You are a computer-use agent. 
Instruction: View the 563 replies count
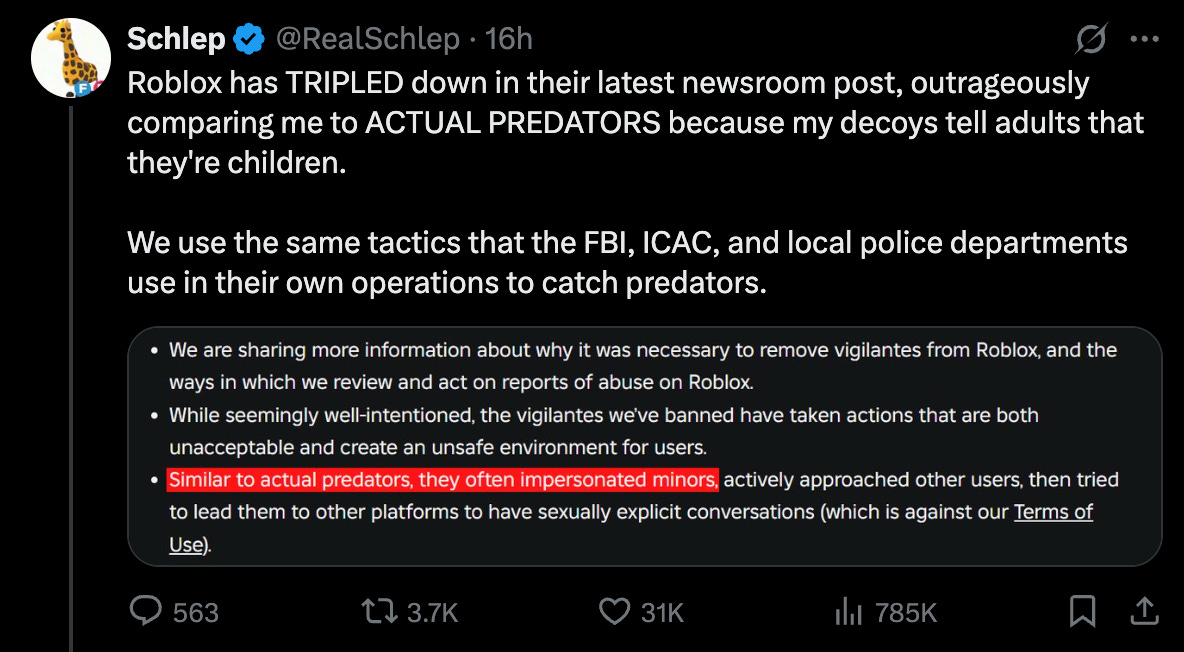coord(196,613)
